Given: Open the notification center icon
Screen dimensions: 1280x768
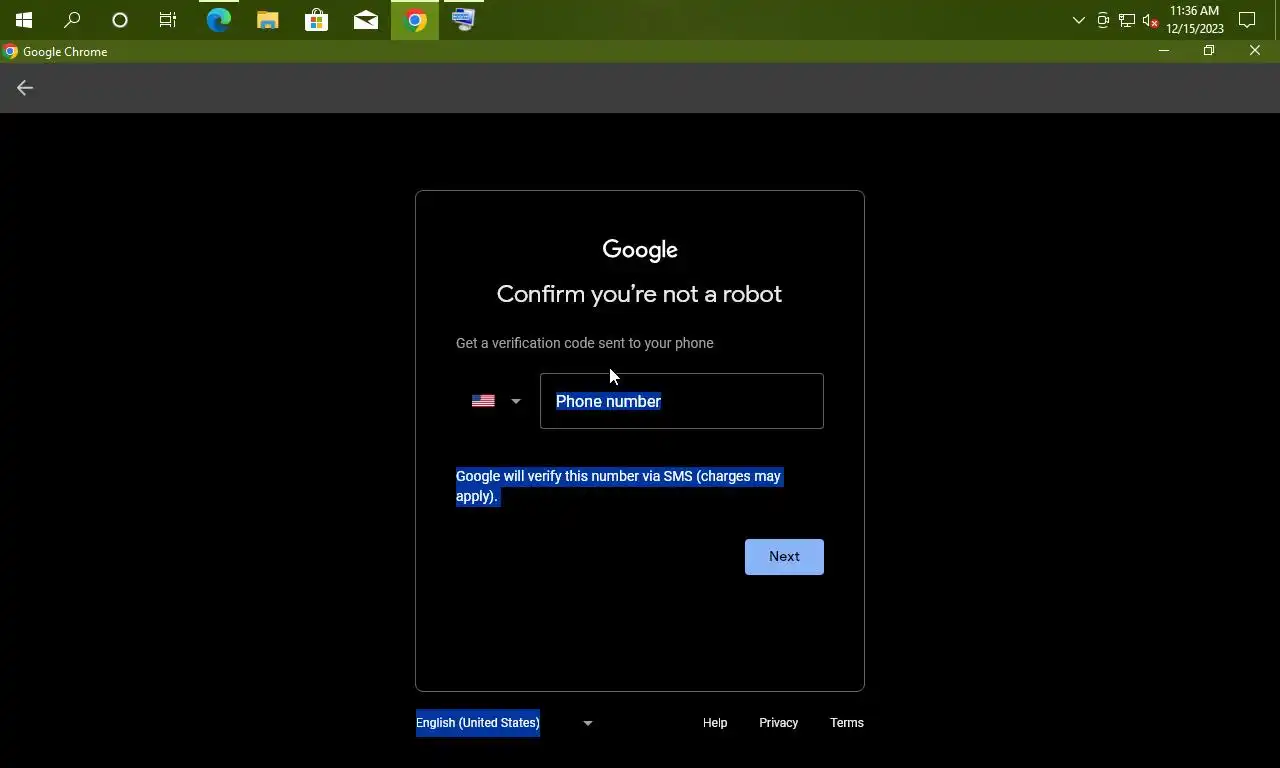Looking at the screenshot, I should coord(1247,20).
